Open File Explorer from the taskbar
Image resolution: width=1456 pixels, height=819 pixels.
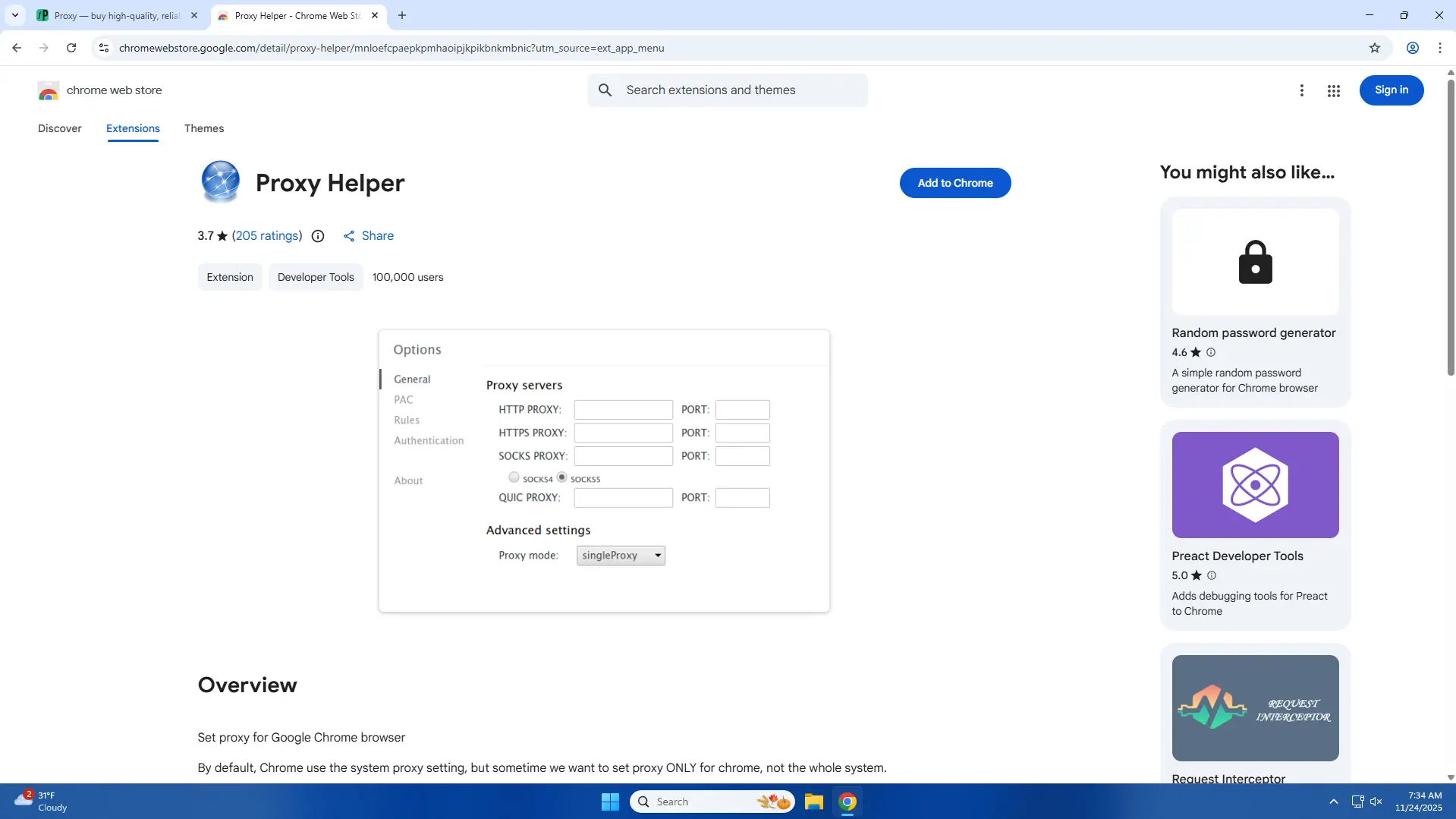(814, 802)
